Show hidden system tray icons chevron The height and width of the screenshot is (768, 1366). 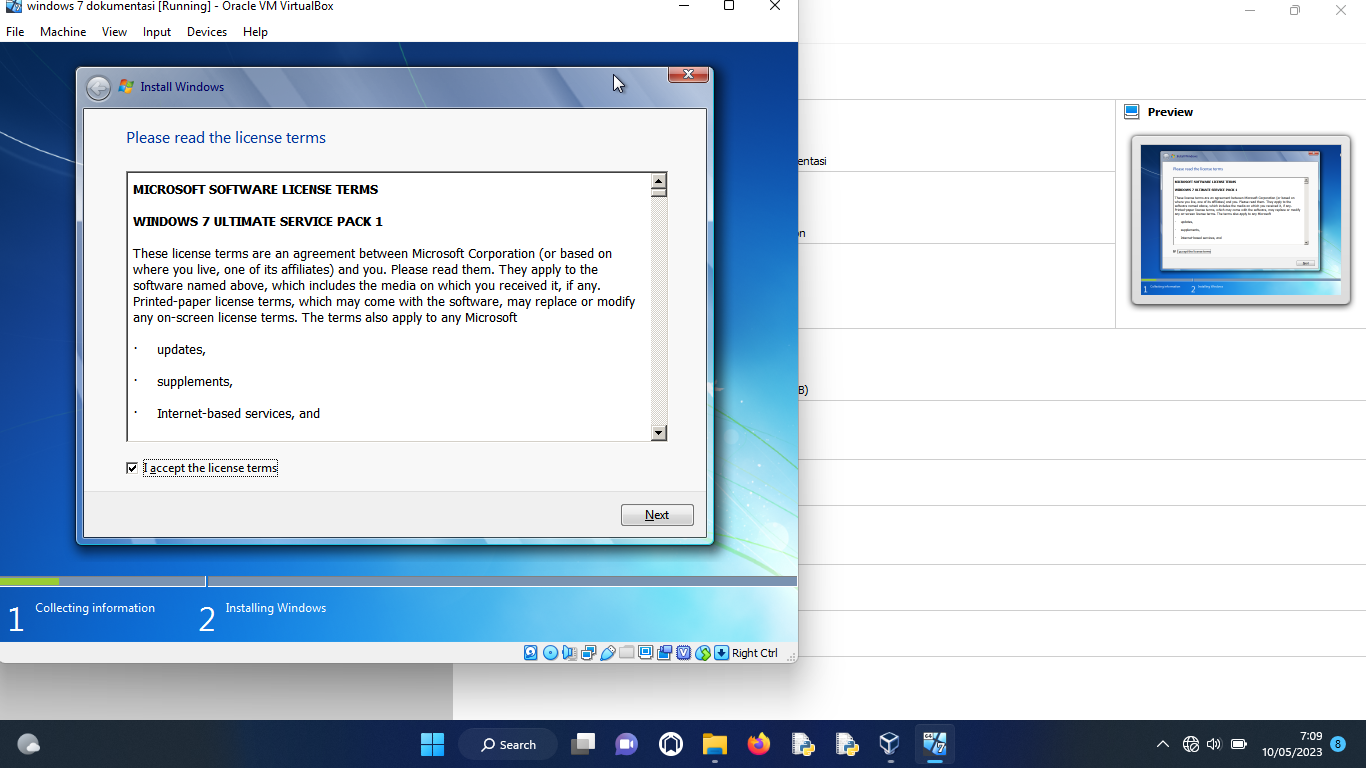click(x=1162, y=744)
